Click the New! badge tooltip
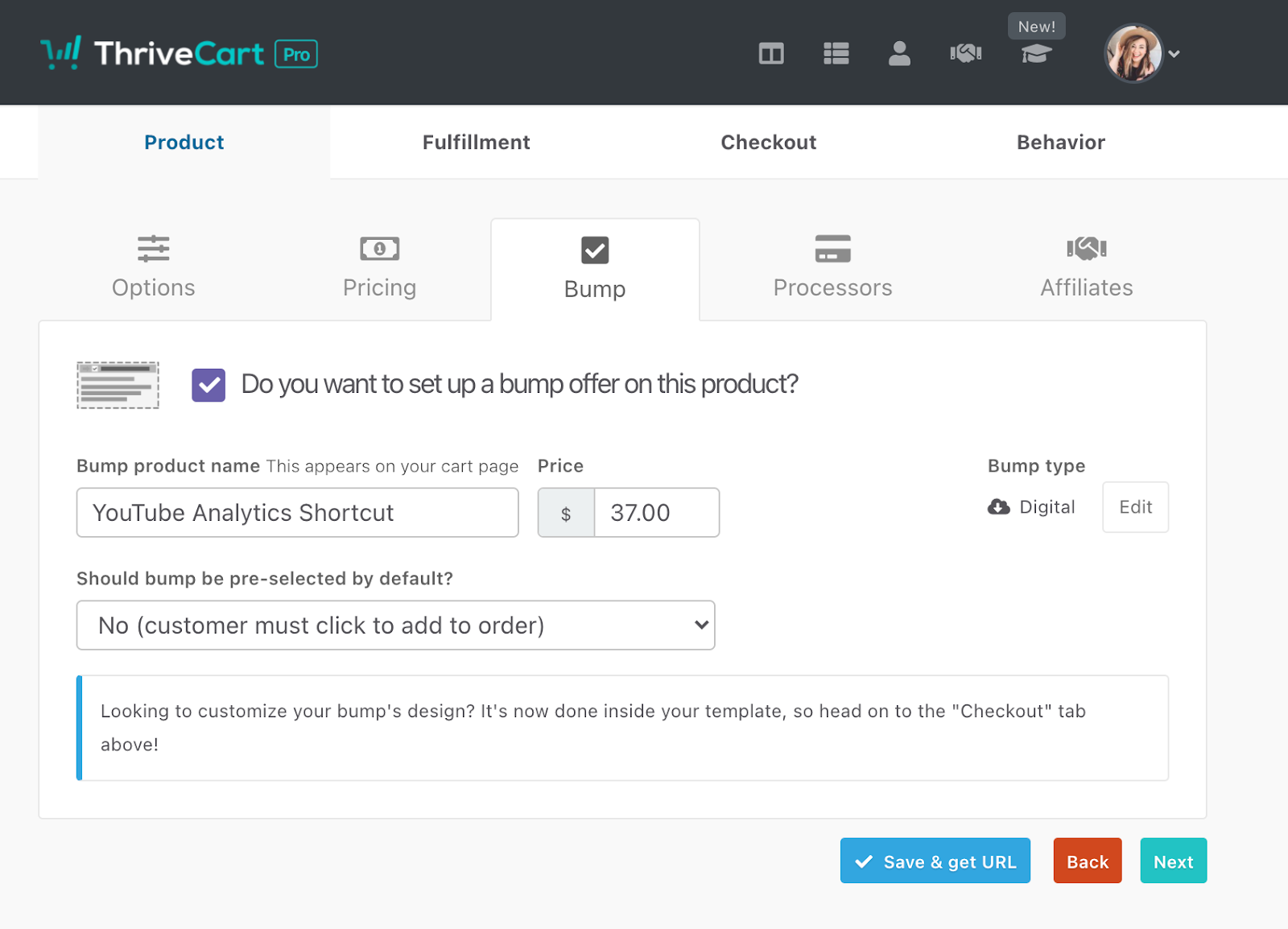 (x=1037, y=27)
